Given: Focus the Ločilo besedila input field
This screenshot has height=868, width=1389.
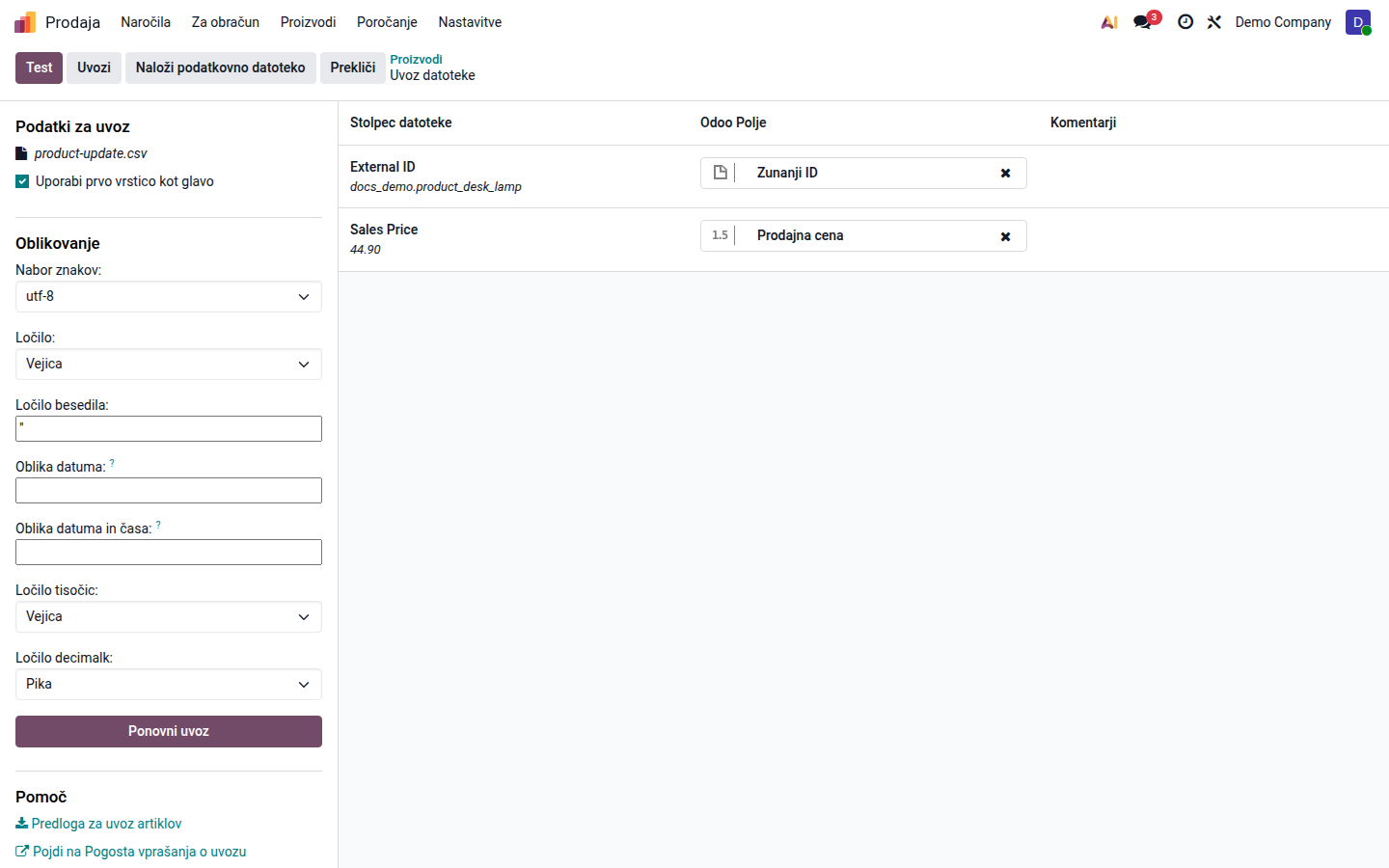Looking at the screenshot, I should point(169,429).
